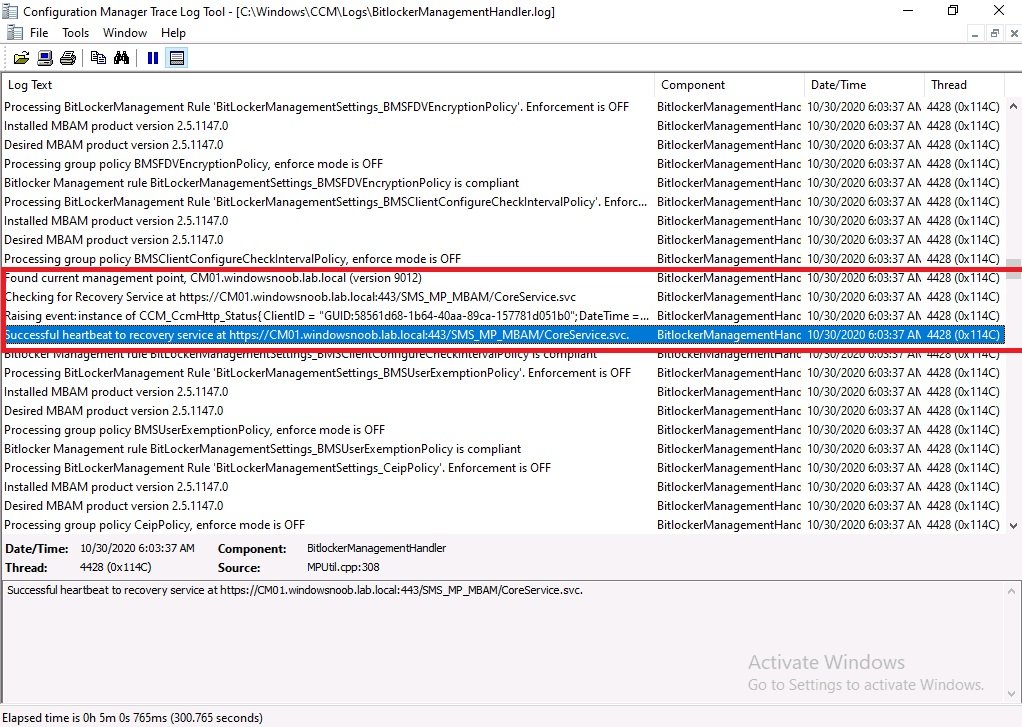Open the File menu

coord(39,33)
